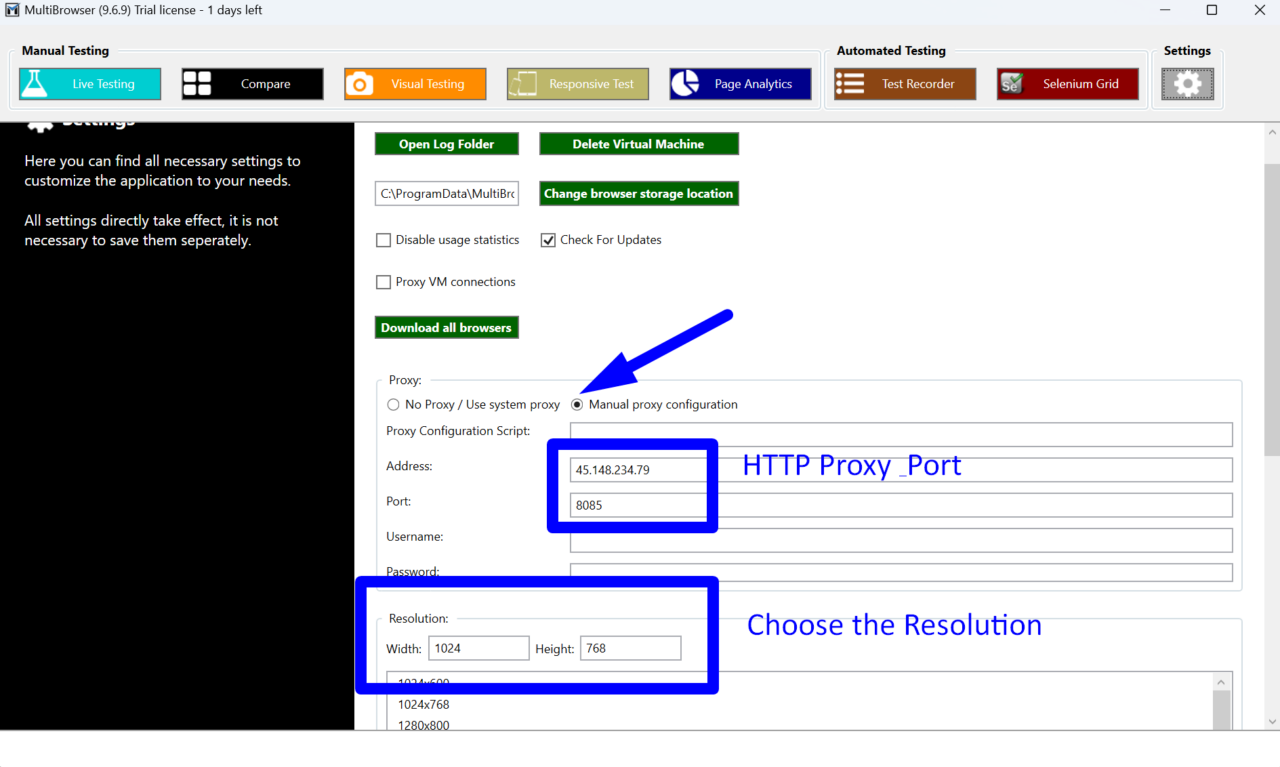
Task: Click Download all browsers
Action: click(x=446, y=327)
